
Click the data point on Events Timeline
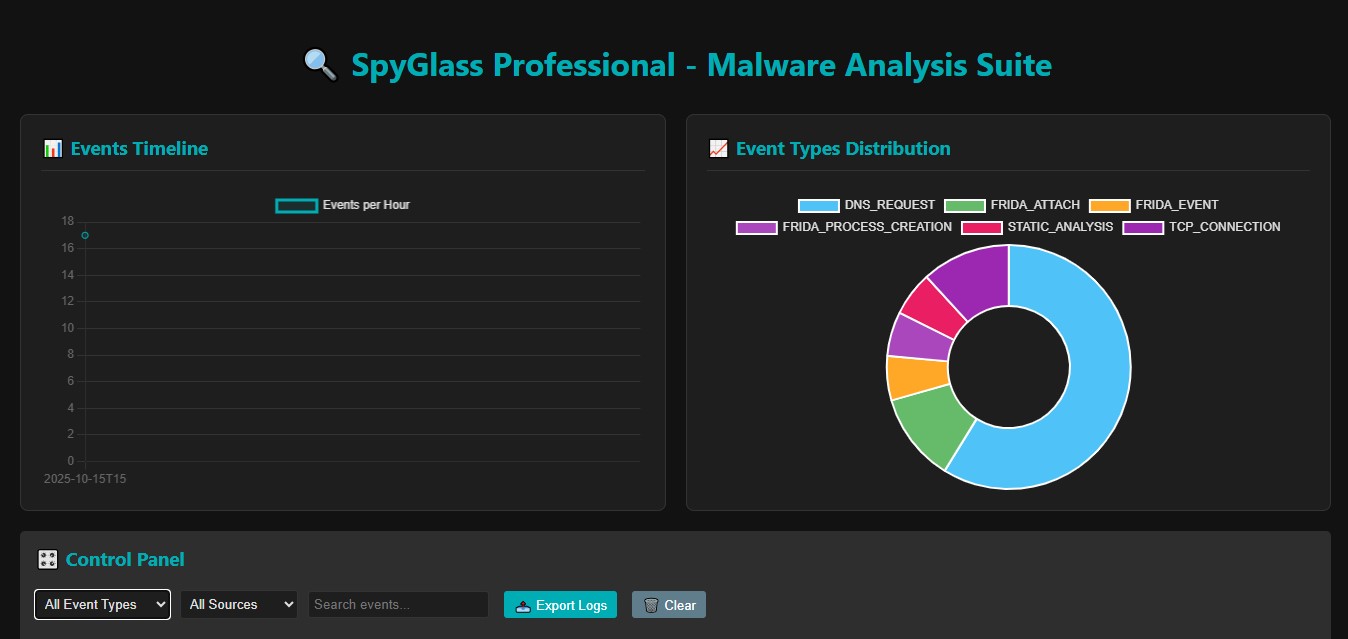point(85,235)
